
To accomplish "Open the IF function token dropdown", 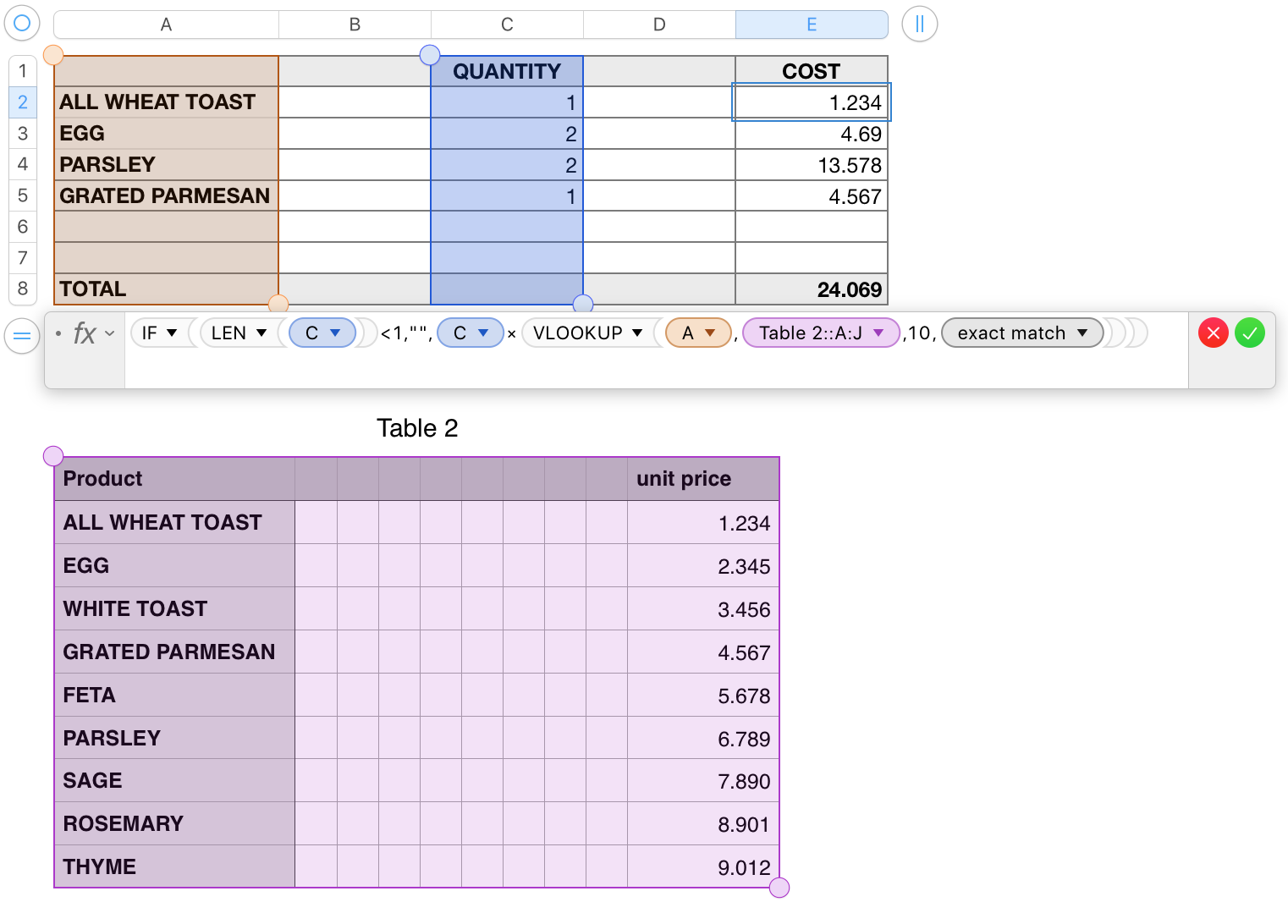I will pos(172,333).
